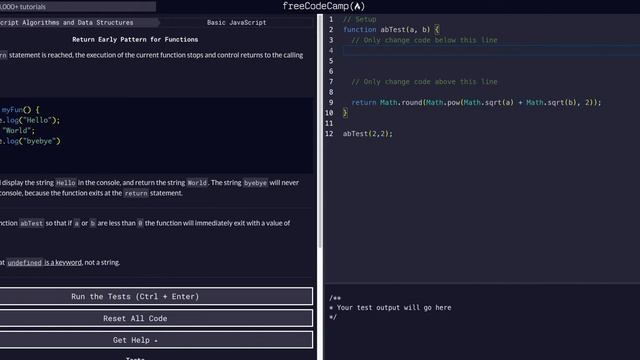
Task: Click Reset All Code button
Action: point(156,318)
